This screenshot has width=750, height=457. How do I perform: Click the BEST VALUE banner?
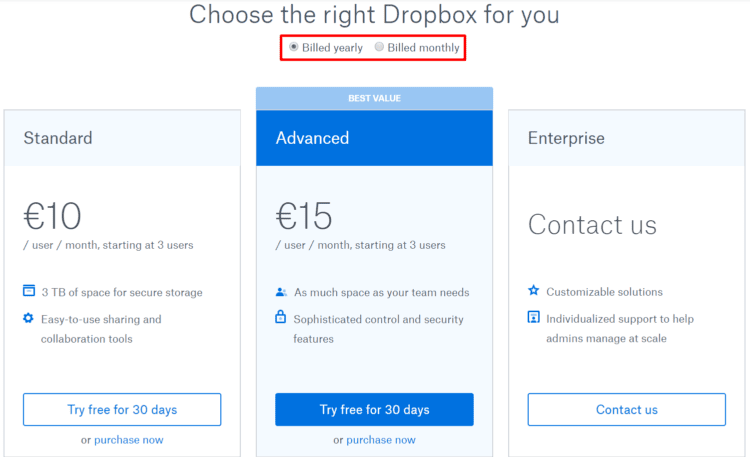coord(375,99)
